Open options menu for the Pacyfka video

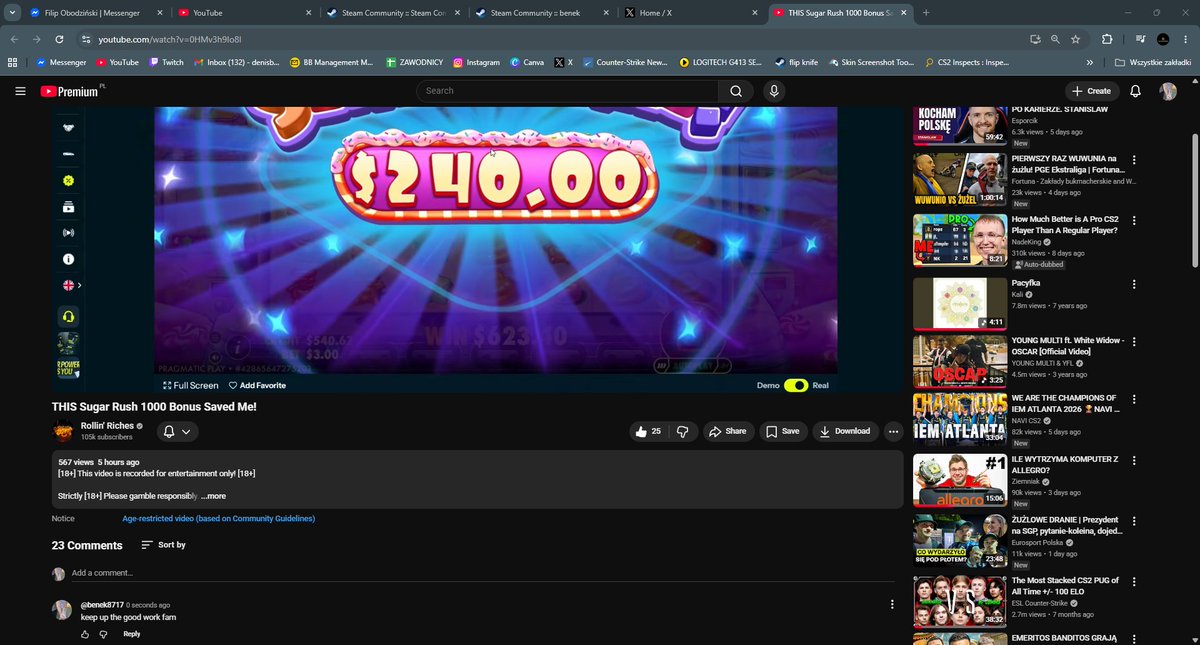click(x=1134, y=283)
